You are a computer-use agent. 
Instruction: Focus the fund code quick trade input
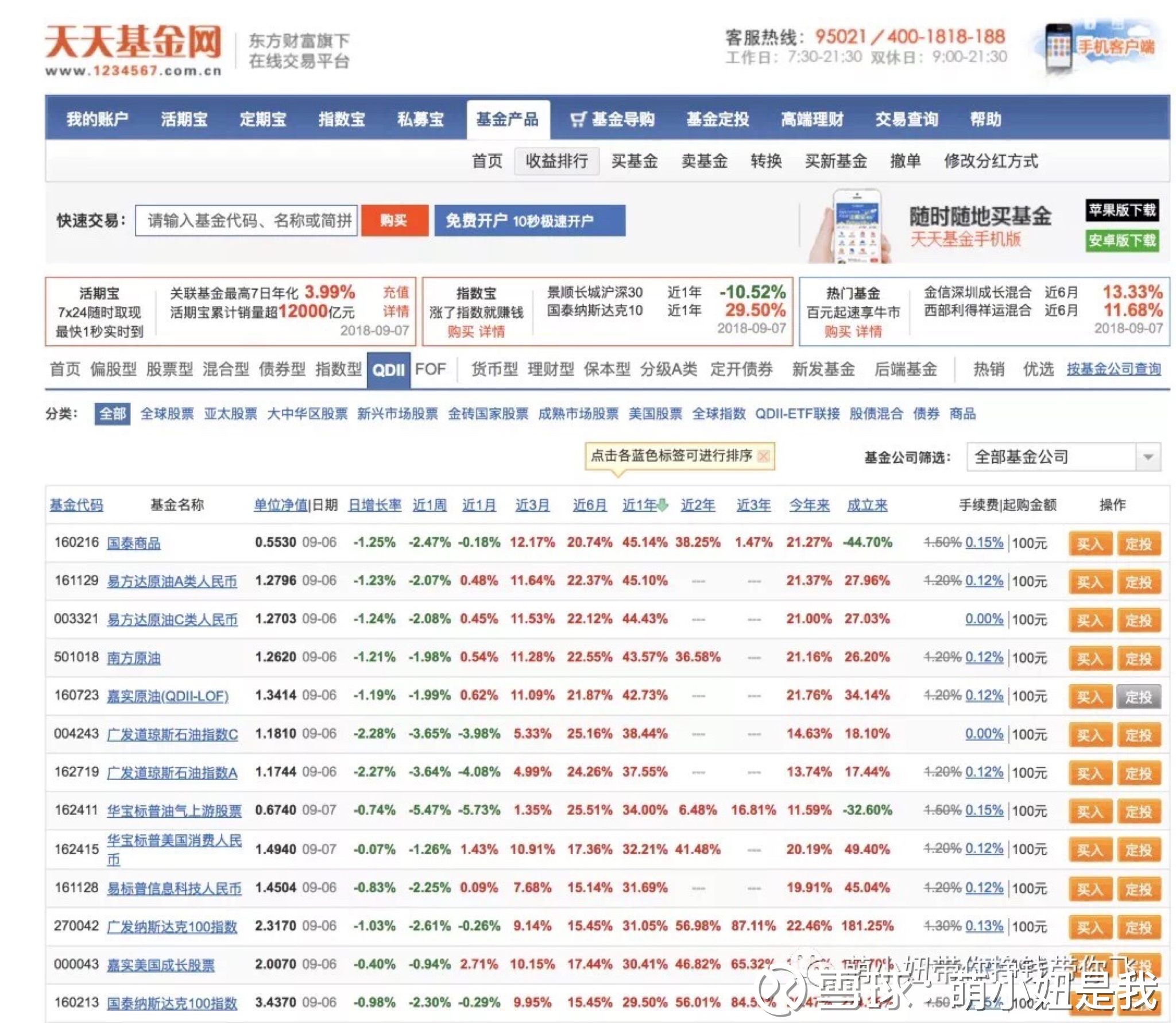[x=246, y=221]
